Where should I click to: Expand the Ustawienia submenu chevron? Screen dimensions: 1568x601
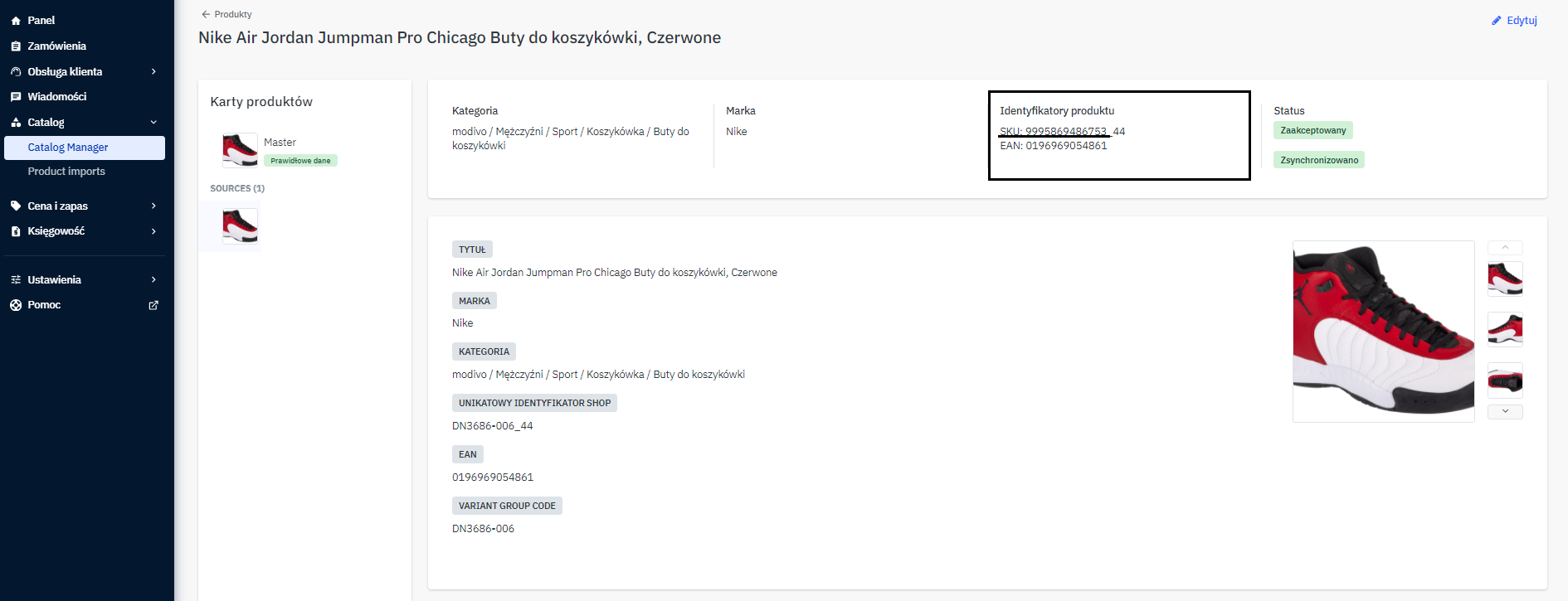tap(153, 280)
